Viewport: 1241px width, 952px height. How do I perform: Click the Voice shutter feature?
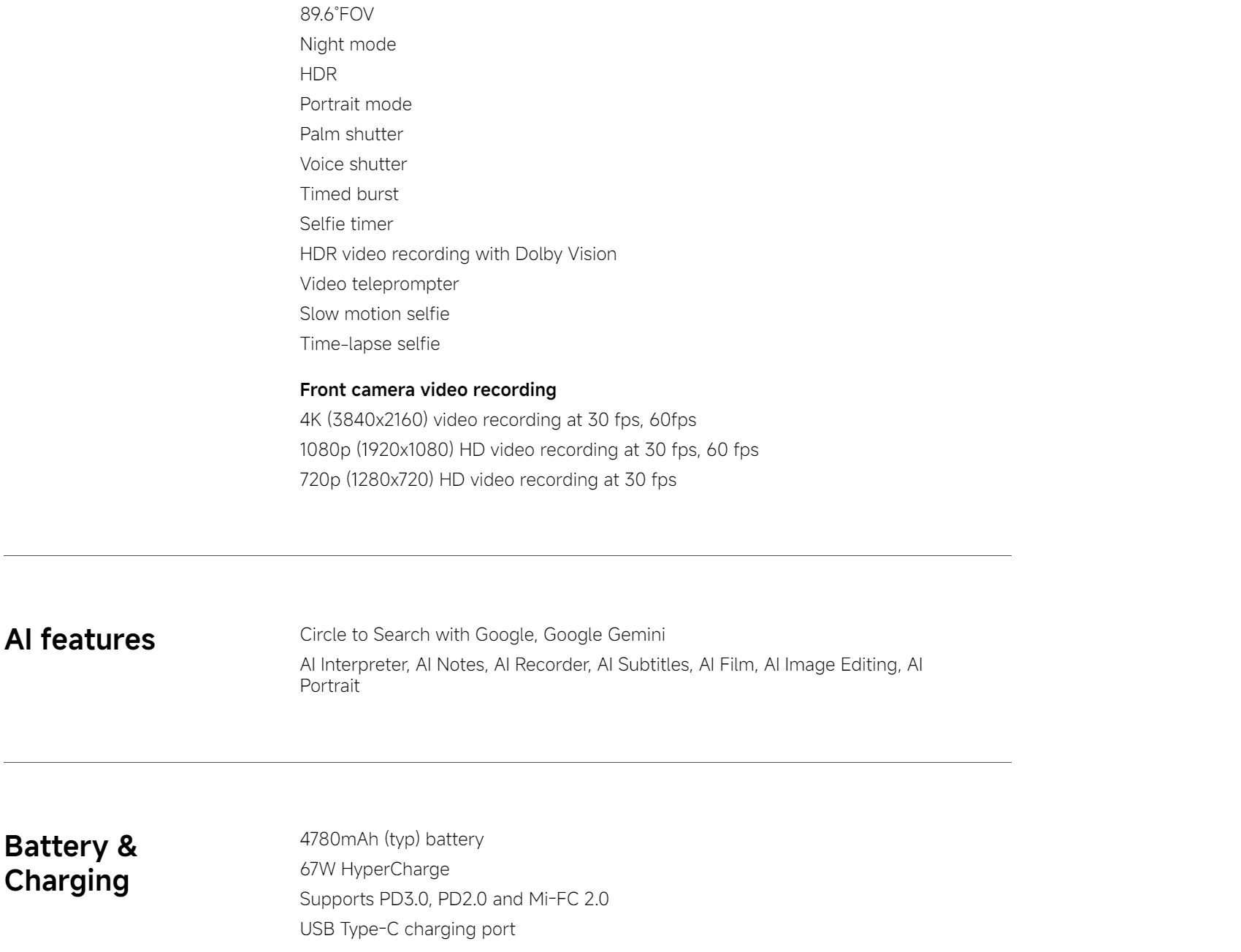pyautogui.click(x=354, y=164)
